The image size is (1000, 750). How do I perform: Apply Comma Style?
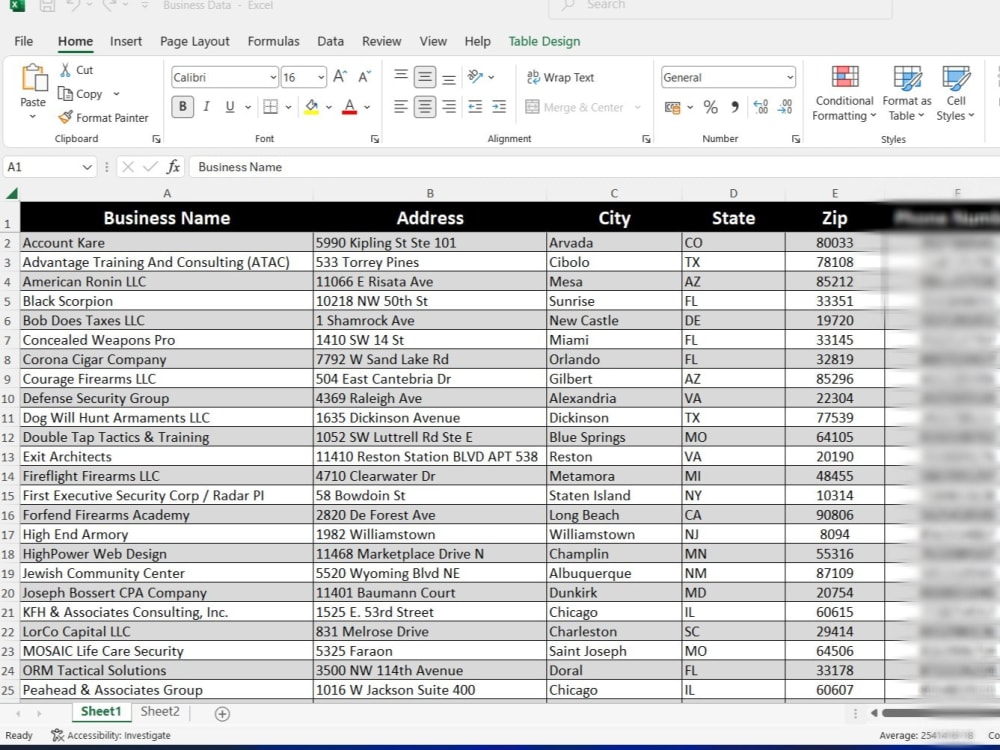(735, 107)
